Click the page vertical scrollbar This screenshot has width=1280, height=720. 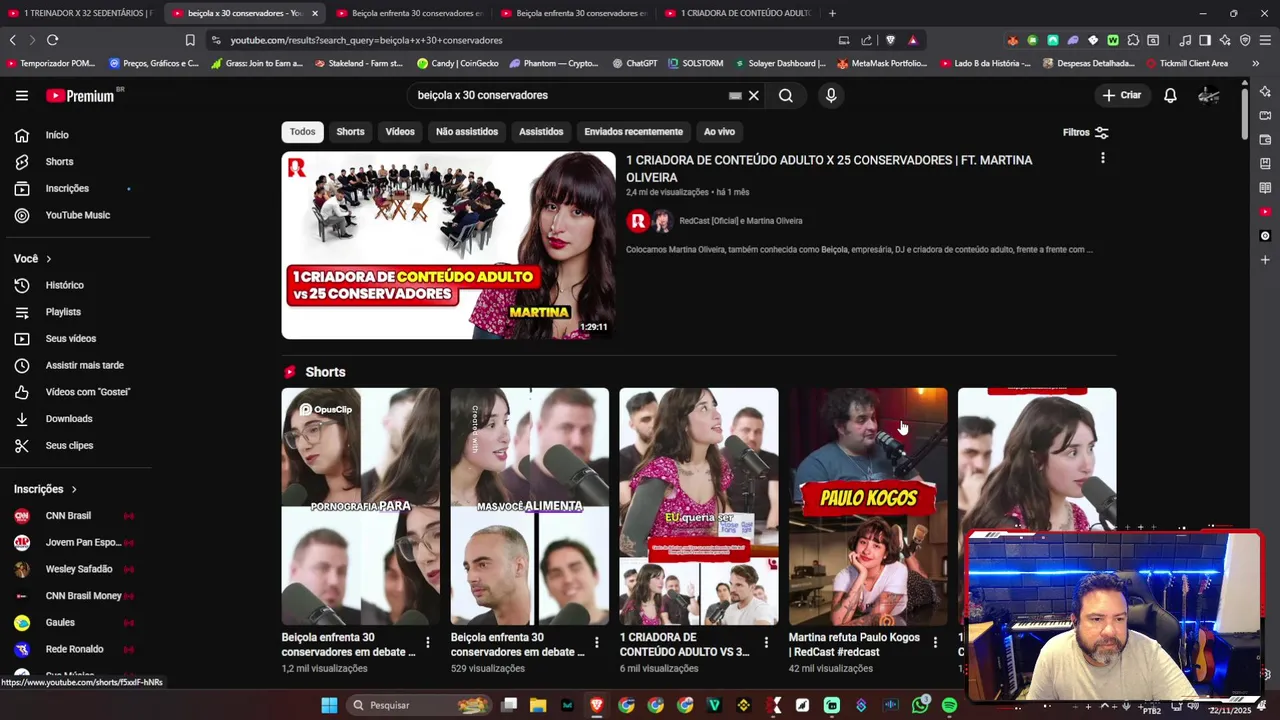coord(1244,115)
